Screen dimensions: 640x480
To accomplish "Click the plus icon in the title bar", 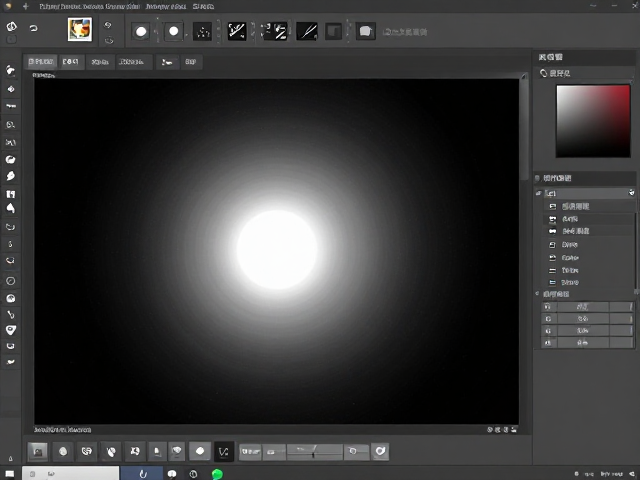I will [25, 6].
